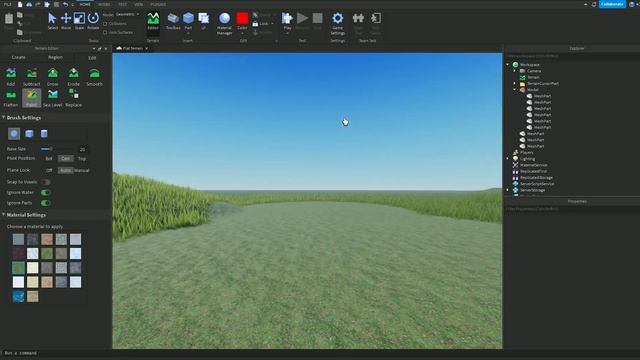640x360 pixels.
Task: Expand the Lighting node in Explorer
Action: point(508,159)
